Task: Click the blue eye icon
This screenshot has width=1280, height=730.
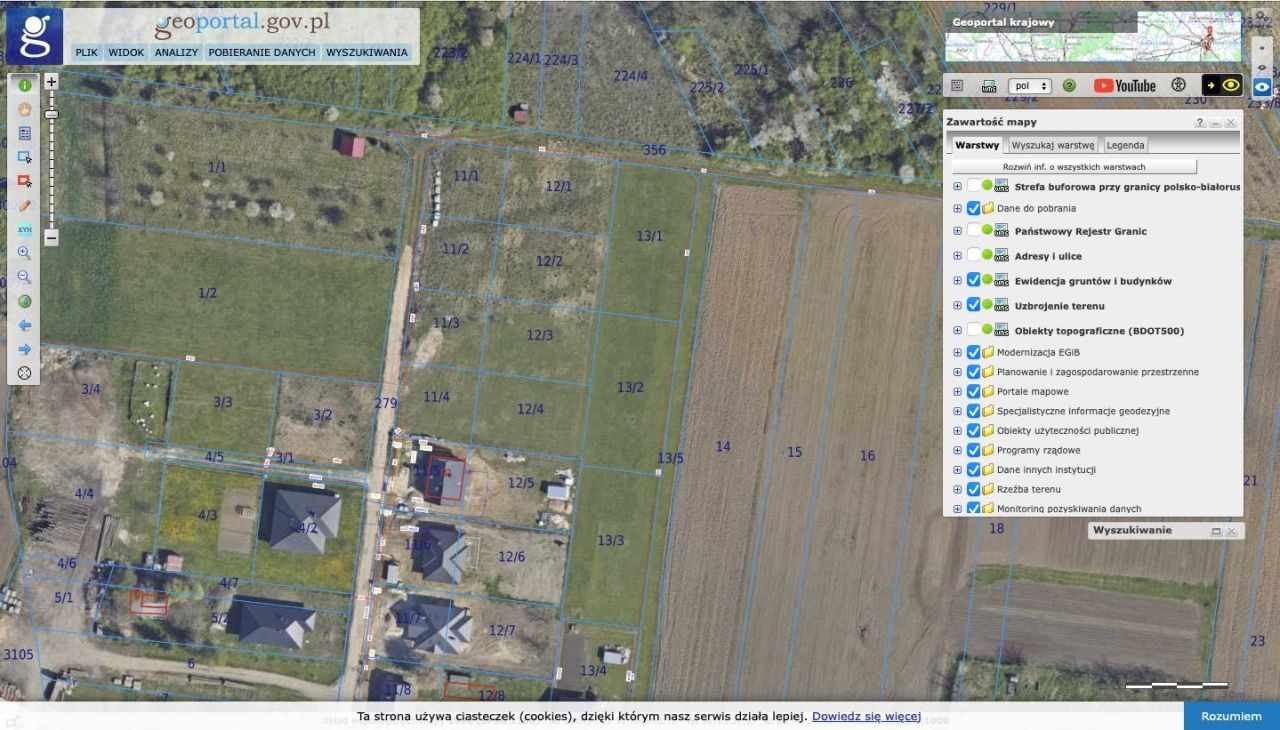Action: tap(1262, 87)
